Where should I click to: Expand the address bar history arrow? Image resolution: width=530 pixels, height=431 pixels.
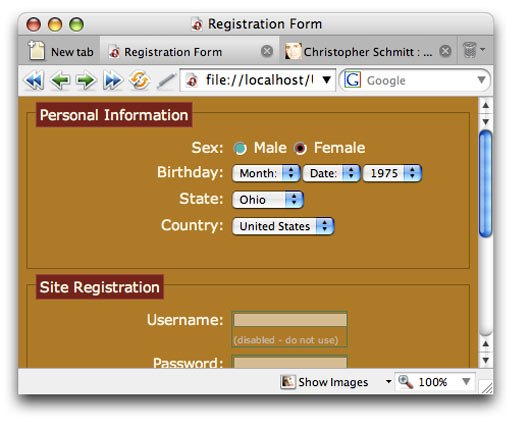click(x=326, y=80)
